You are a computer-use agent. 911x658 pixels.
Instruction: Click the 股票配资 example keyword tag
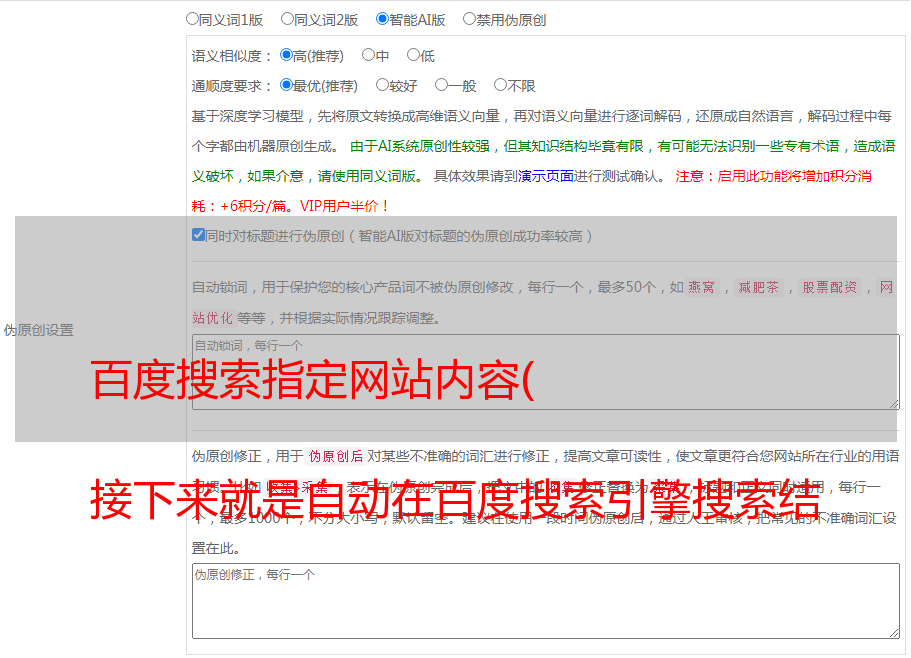tap(830, 287)
